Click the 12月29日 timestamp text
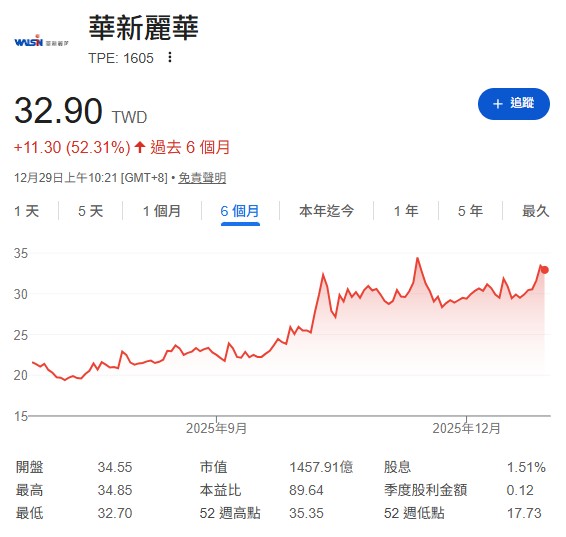The height and width of the screenshot is (537, 566). click(x=91, y=178)
